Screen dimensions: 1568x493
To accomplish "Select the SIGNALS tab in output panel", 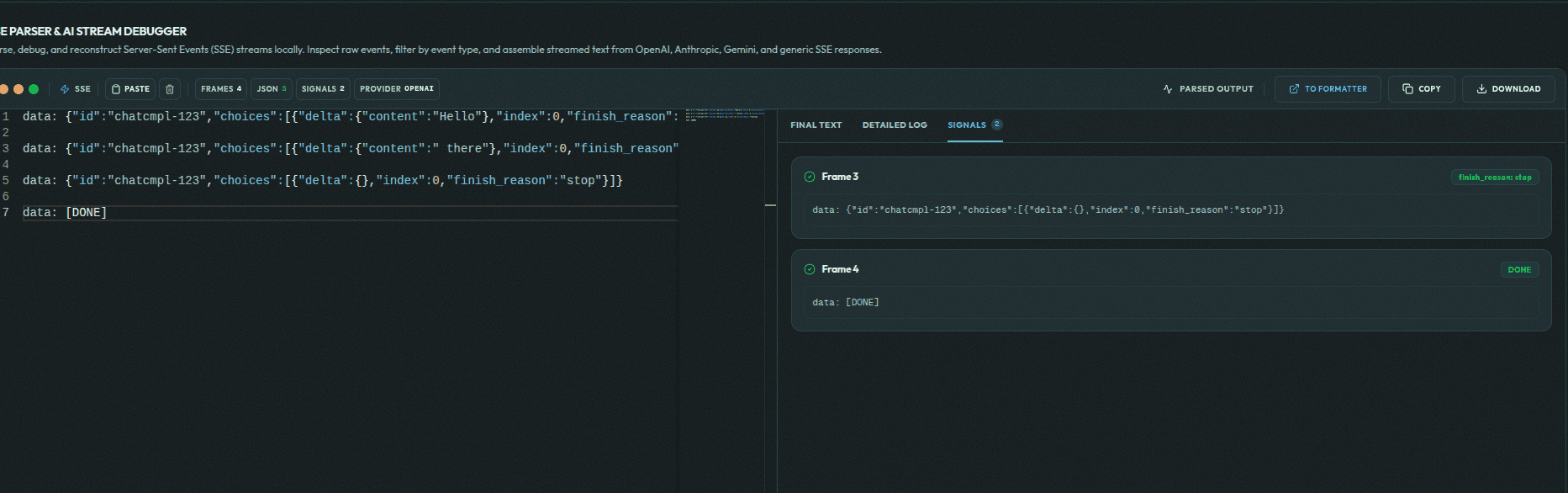I will (x=974, y=125).
